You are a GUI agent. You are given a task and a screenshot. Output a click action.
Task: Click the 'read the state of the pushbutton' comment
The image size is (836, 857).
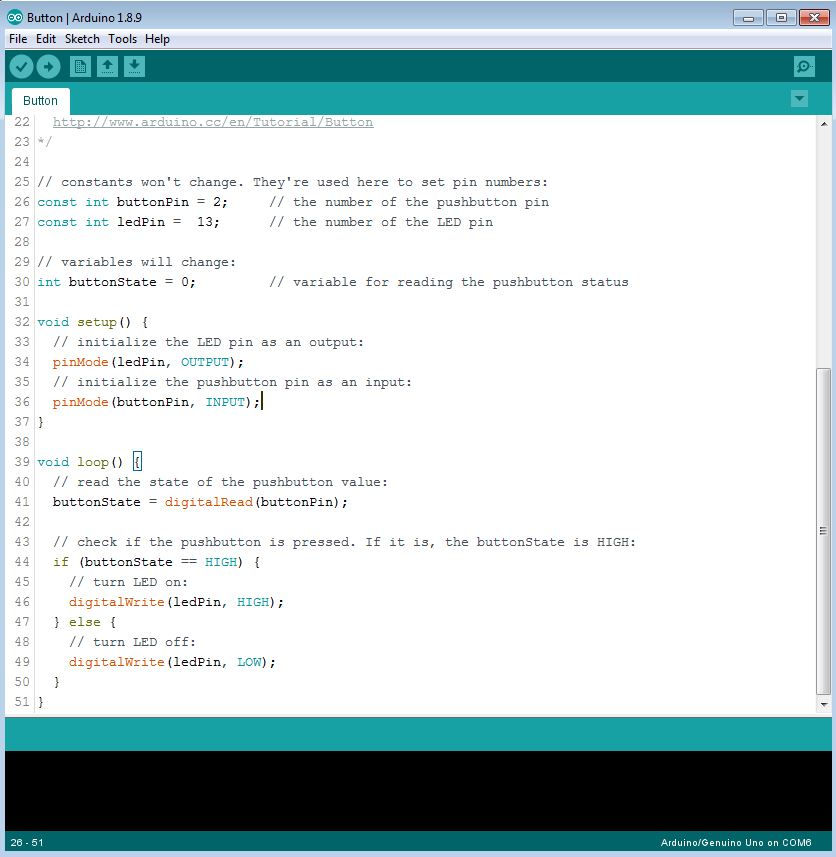pos(220,482)
